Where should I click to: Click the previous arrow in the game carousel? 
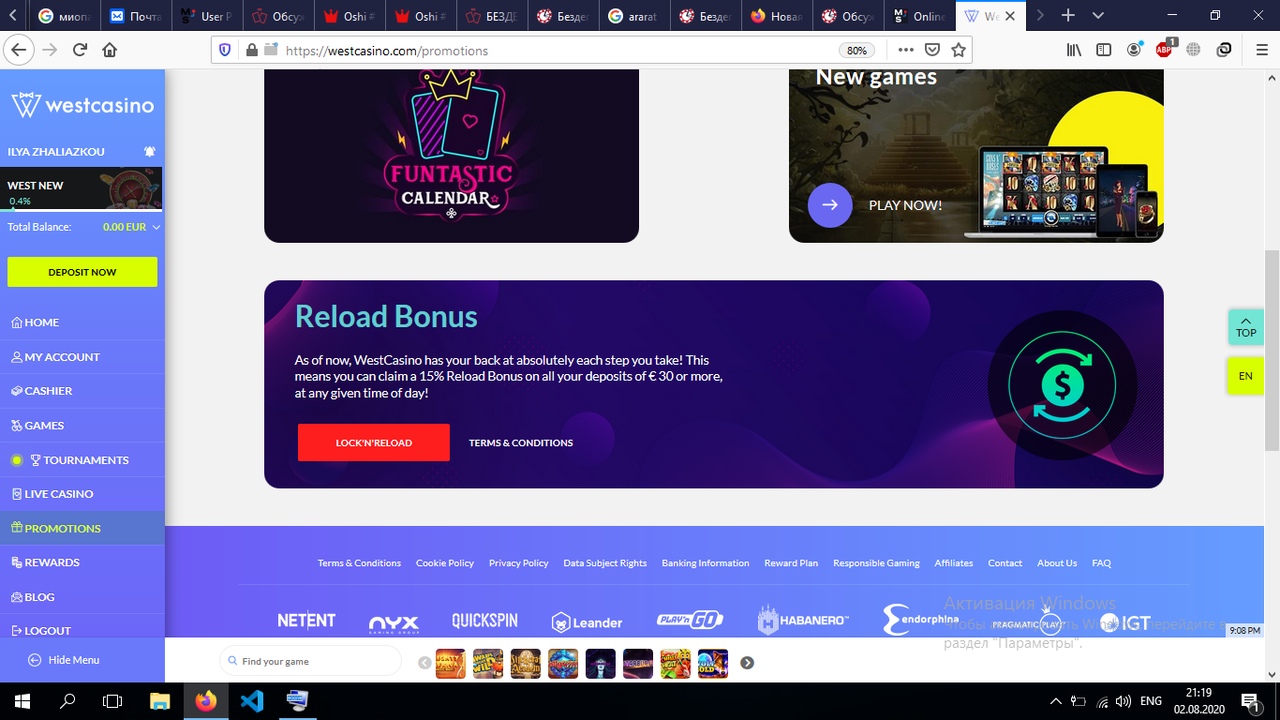point(425,662)
